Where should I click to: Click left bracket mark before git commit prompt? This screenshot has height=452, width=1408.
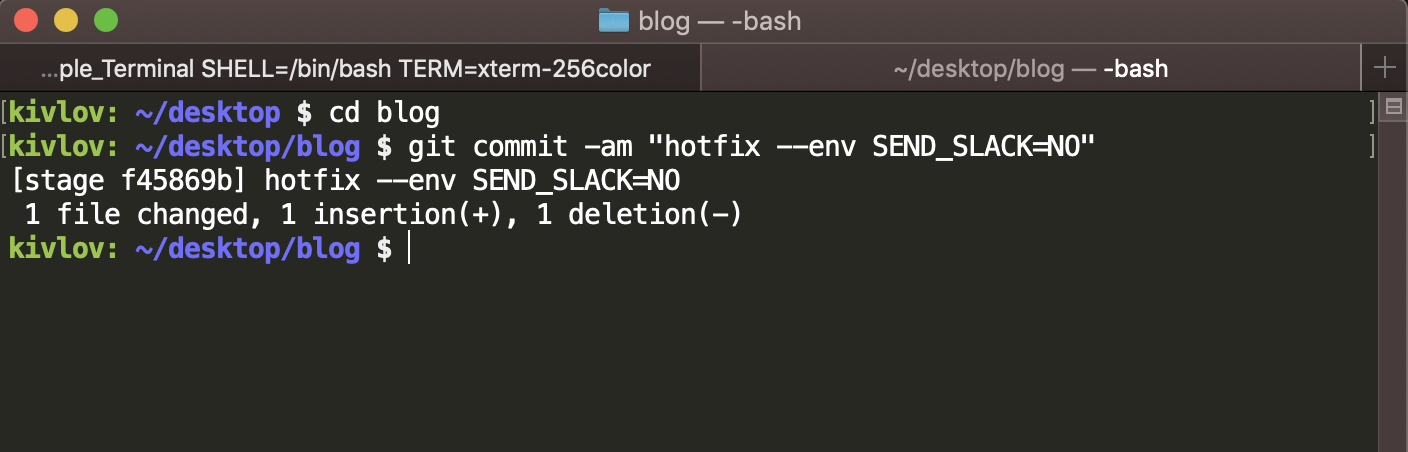click(5, 147)
